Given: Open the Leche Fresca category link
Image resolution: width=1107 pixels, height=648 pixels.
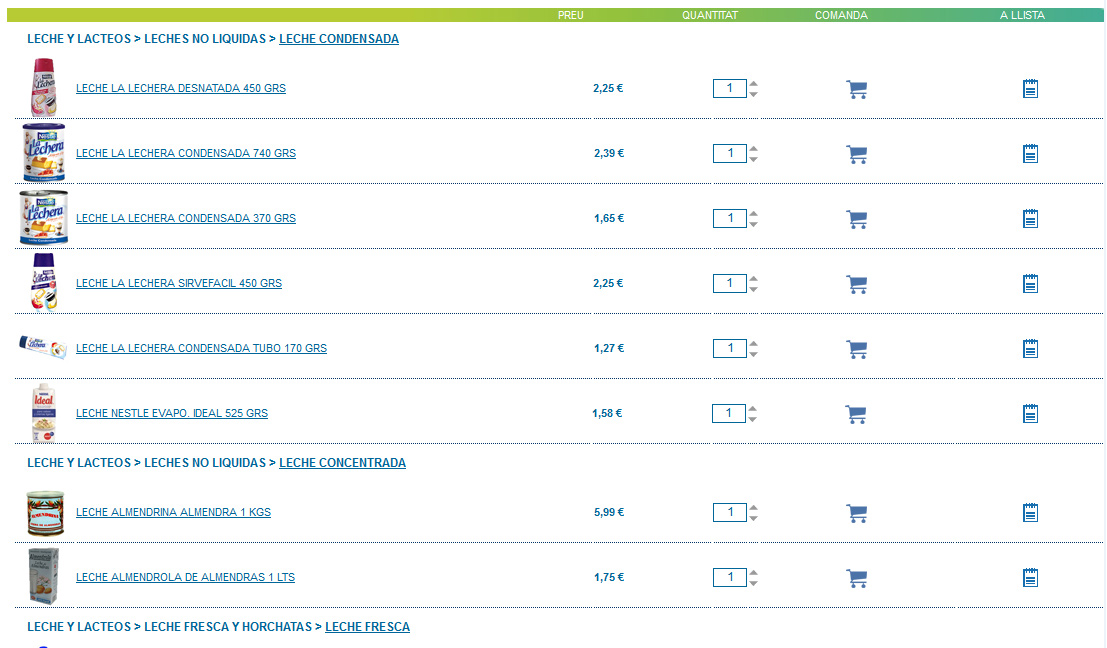Looking at the screenshot, I should [x=367, y=627].
